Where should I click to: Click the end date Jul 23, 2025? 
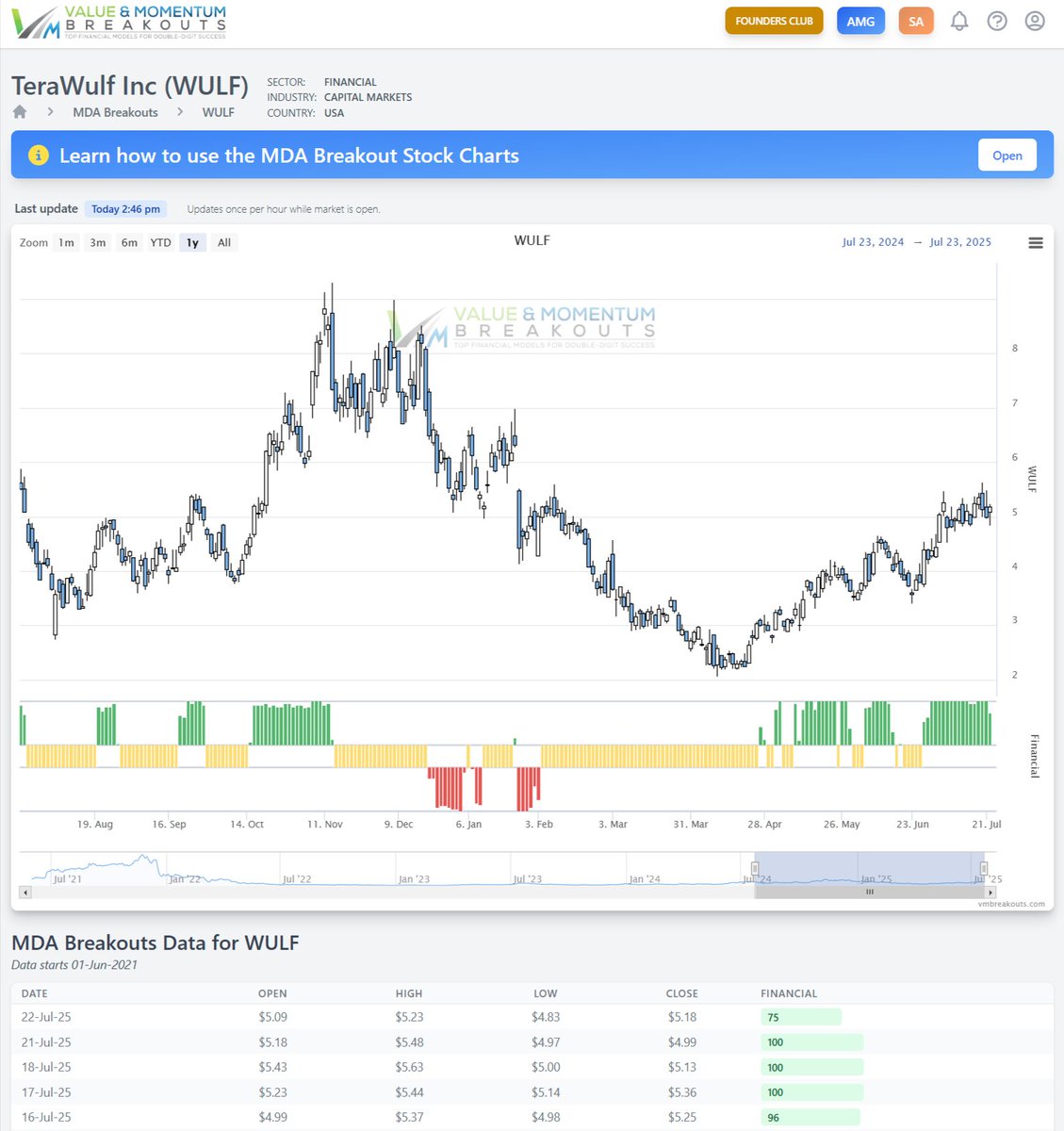click(x=960, y=242)
